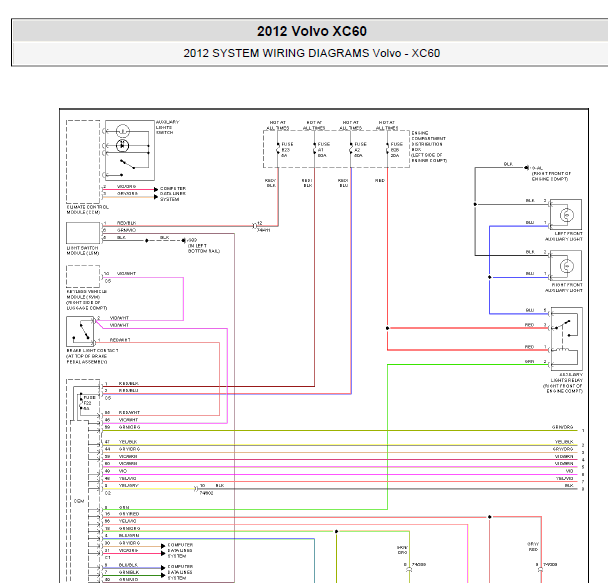The image size is (608, 583).
Task: Click the RED/WHT label at Brake Light Contact
Action: tap(120, 340)
